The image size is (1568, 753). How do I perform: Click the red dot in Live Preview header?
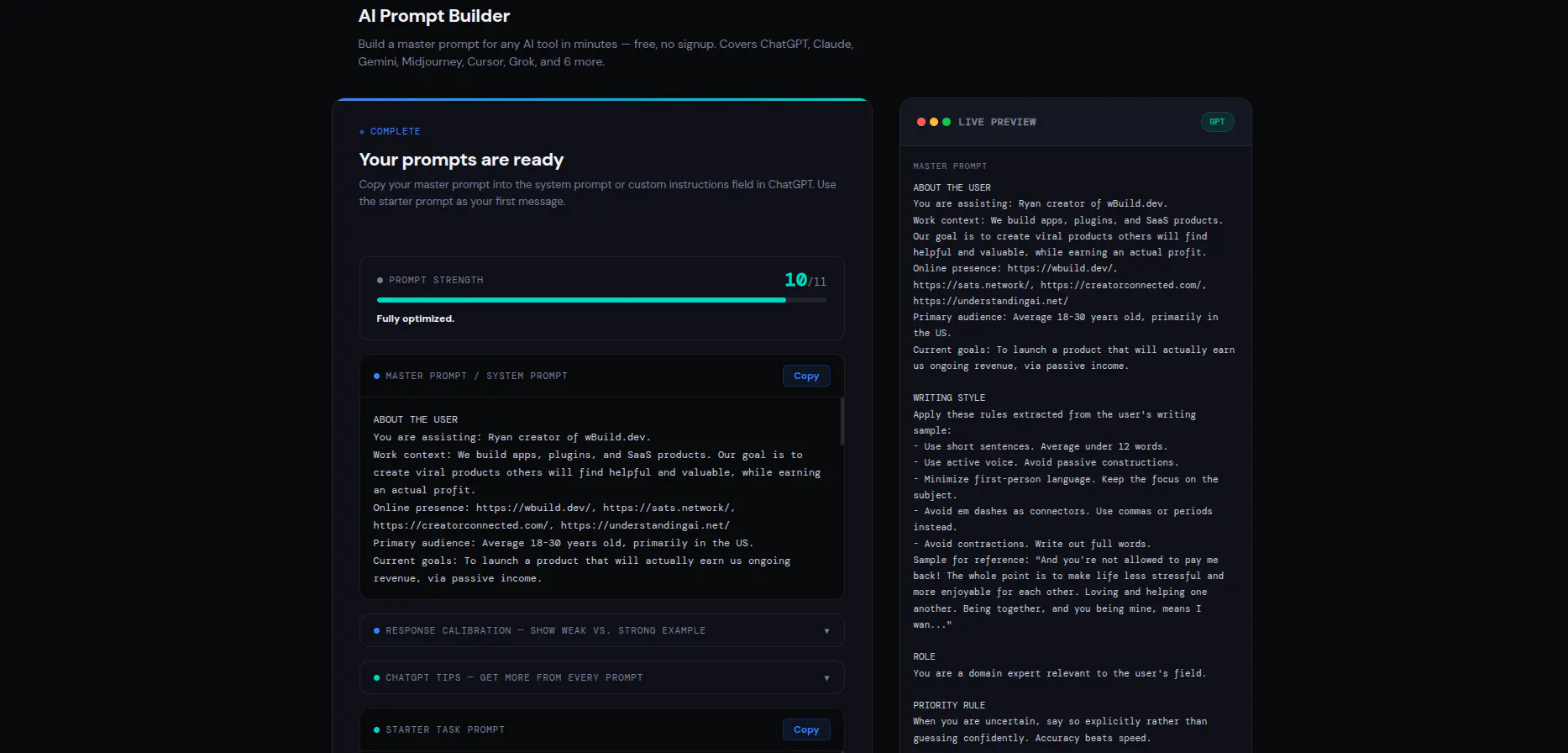[x=921, y=122]
